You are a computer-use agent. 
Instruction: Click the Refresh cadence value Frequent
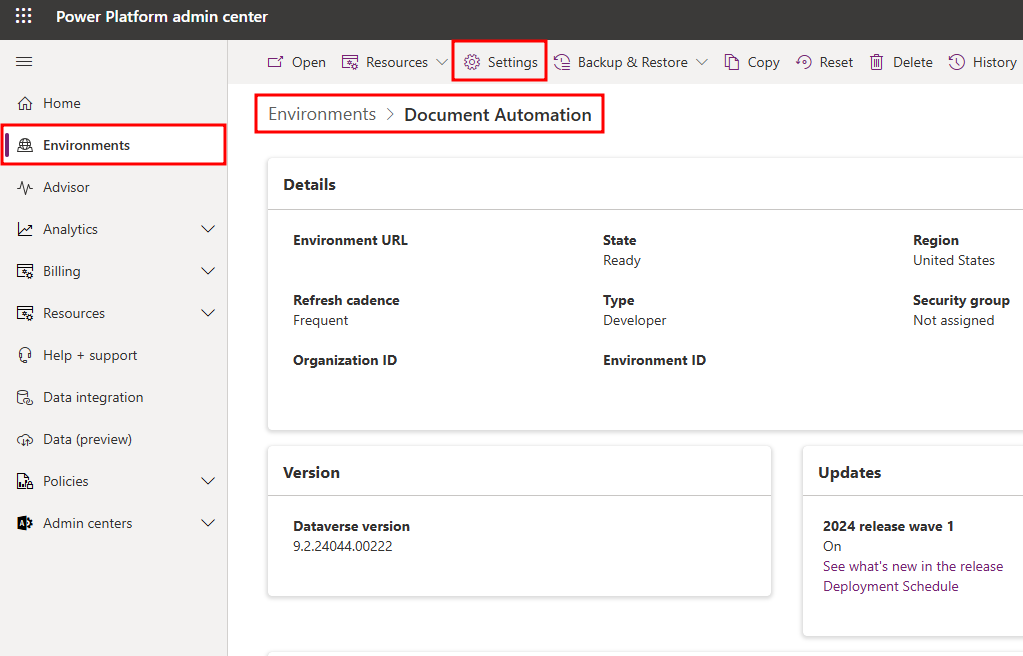click(320, 320)
